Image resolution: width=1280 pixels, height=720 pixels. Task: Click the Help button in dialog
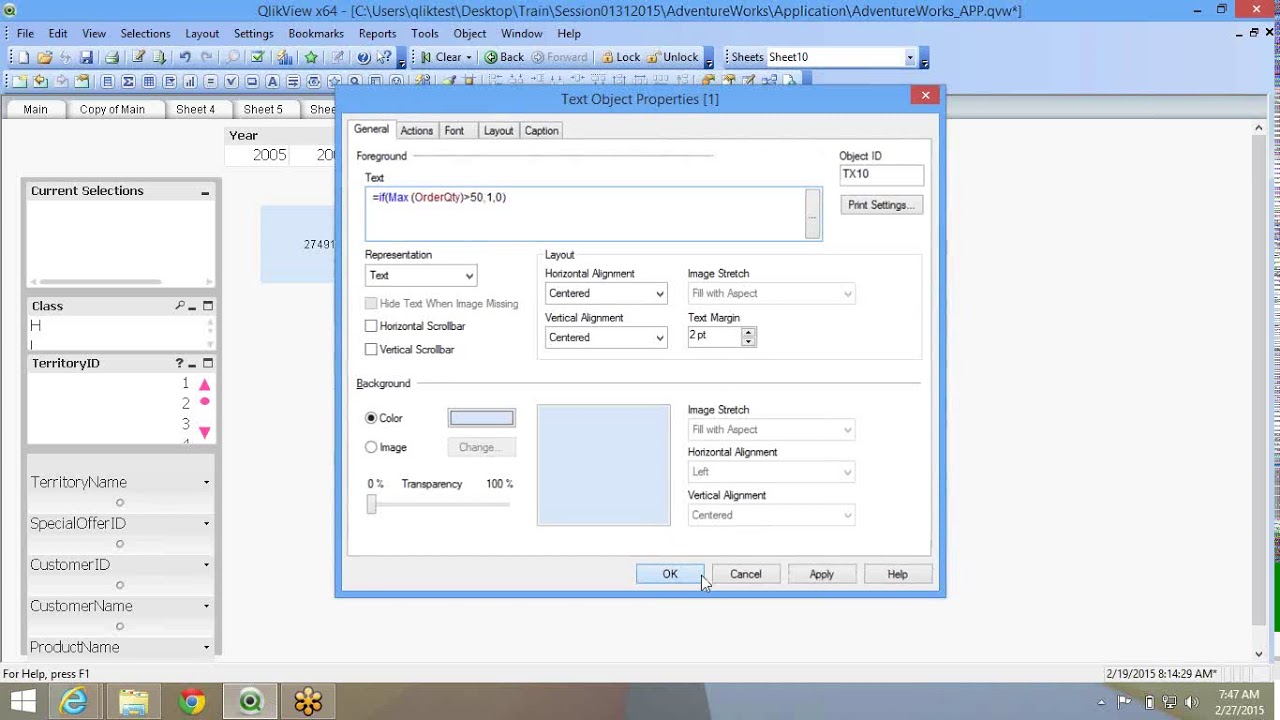[898, 575]
